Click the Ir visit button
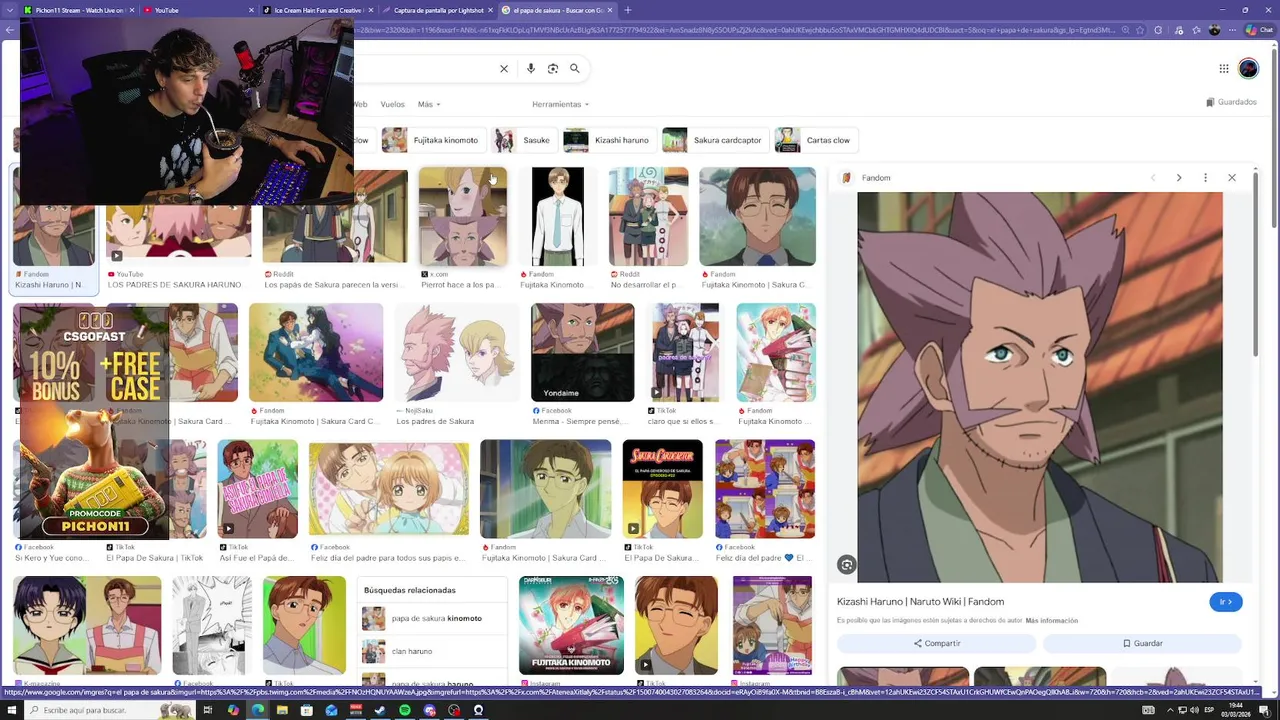Screen dimensions: 1280x720 [1226, 602]
